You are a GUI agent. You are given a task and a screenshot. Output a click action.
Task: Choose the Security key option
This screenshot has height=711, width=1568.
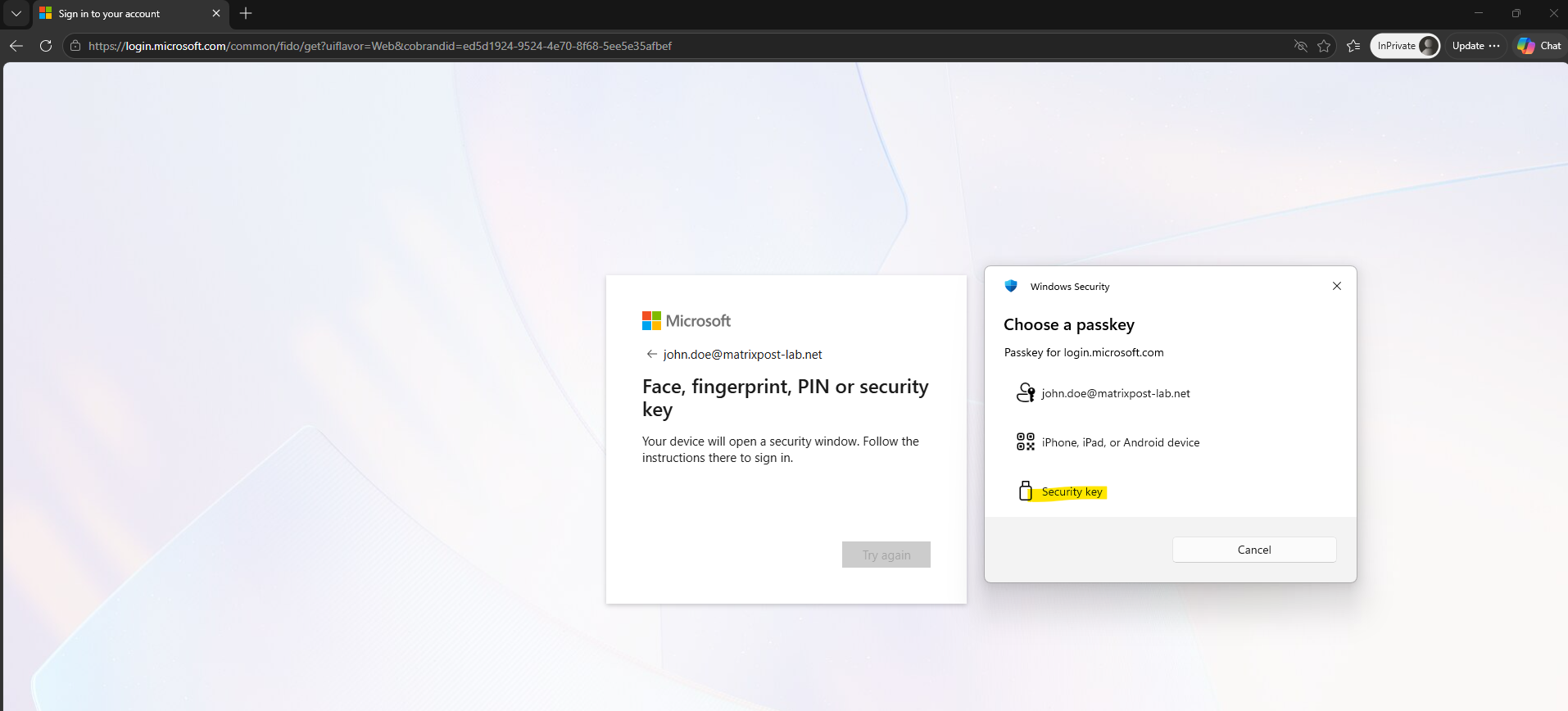click(x=1171, y=491)
